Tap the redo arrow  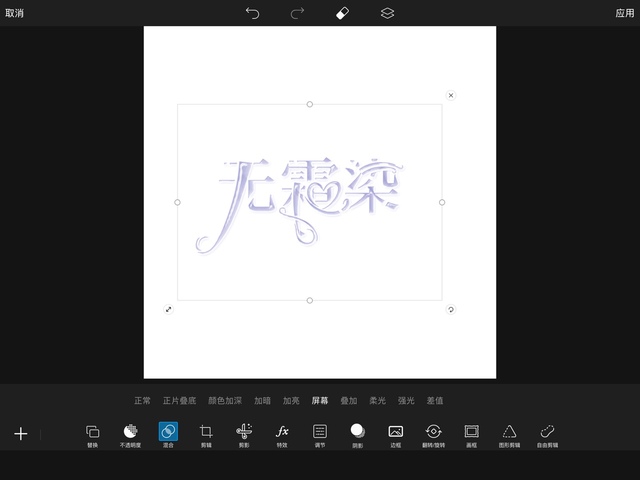[x=297, y=13]
